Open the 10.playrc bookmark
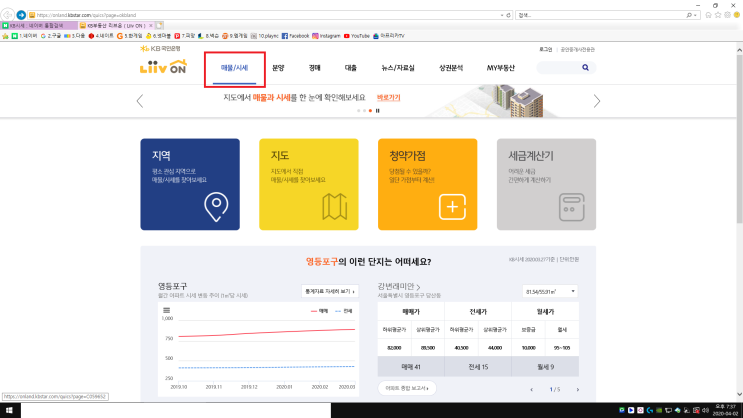This screenshot has width=743, height=418. [x=264, y=36]
